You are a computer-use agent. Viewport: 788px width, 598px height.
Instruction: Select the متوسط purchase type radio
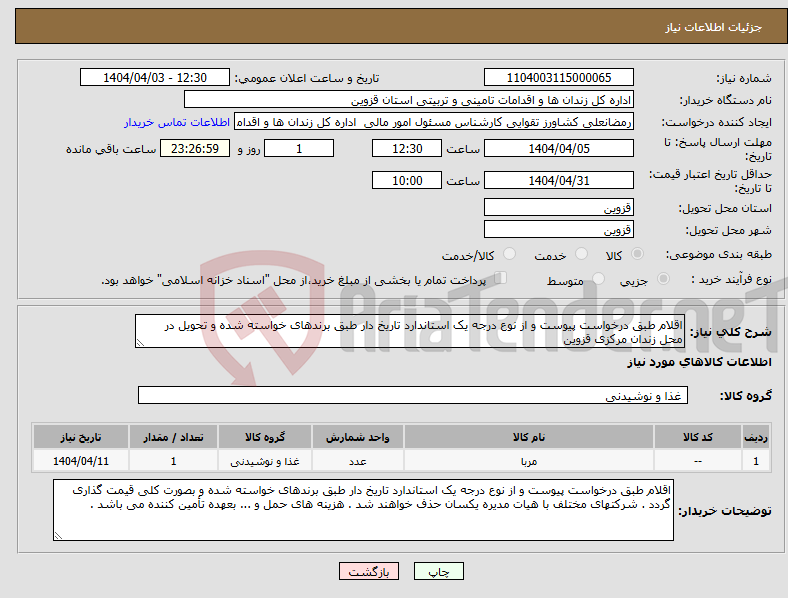[x=598, y=278]
